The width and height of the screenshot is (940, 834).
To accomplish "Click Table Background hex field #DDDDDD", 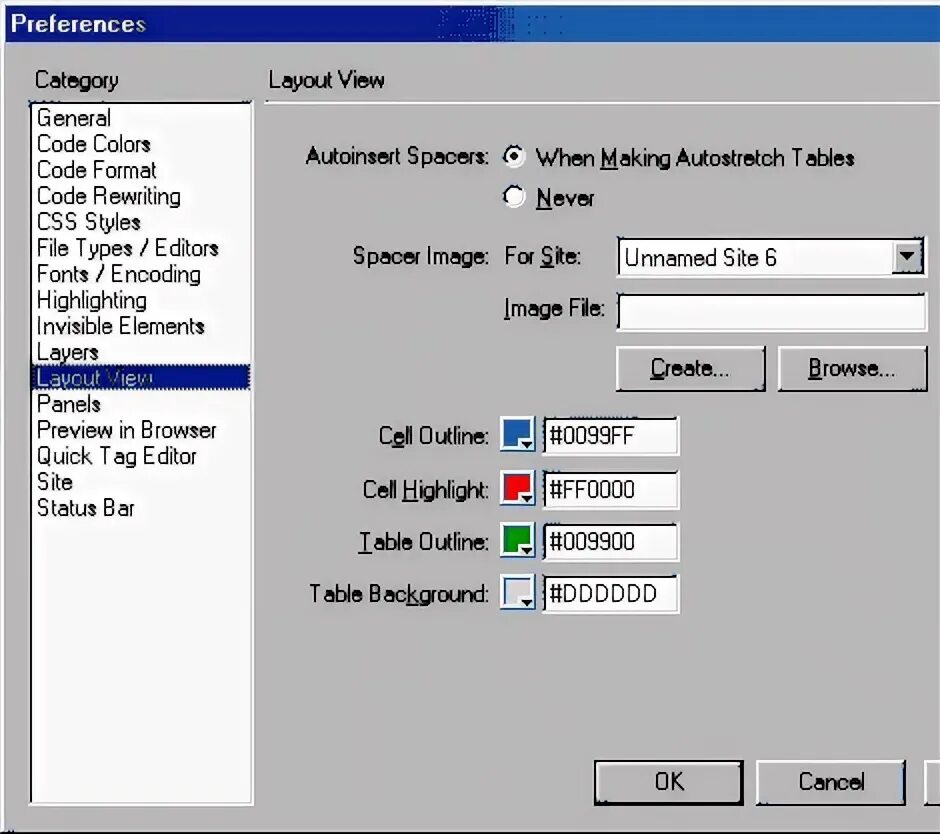I will pyautogui.click(x=611, y=594).
